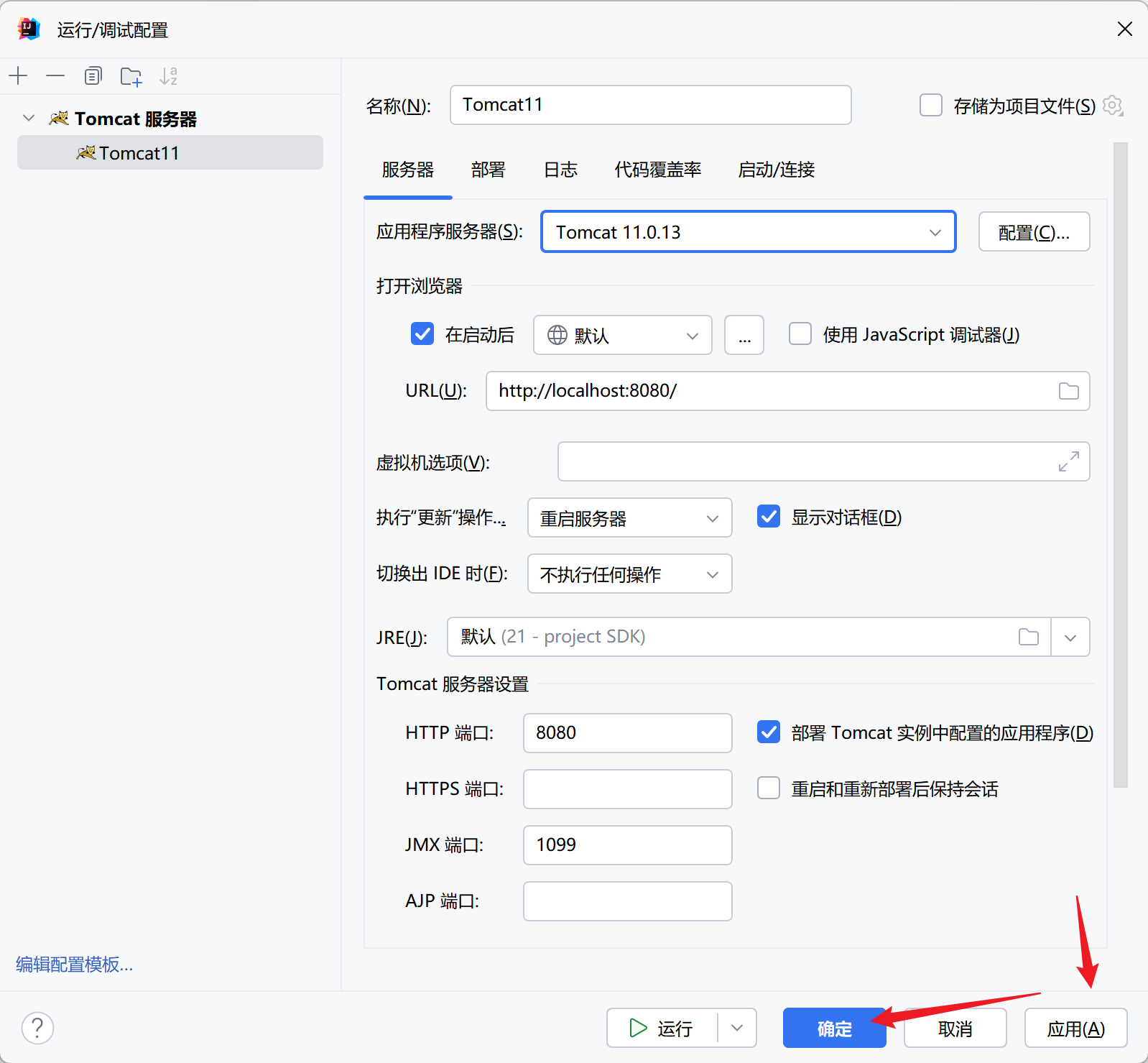Click the HTTP 端口 field

click(628, 733)
